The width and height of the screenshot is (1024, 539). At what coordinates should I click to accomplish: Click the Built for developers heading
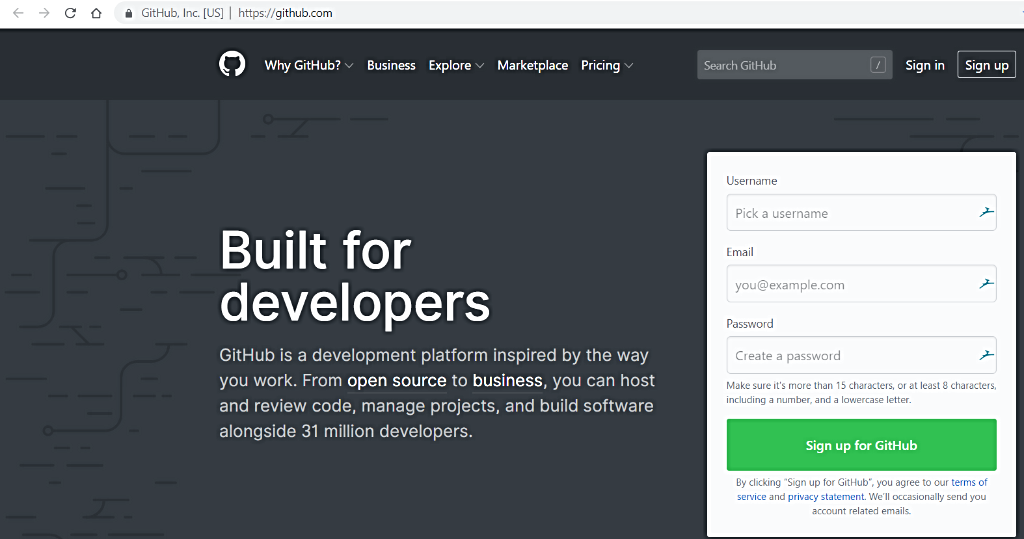(x=355, y=276)
